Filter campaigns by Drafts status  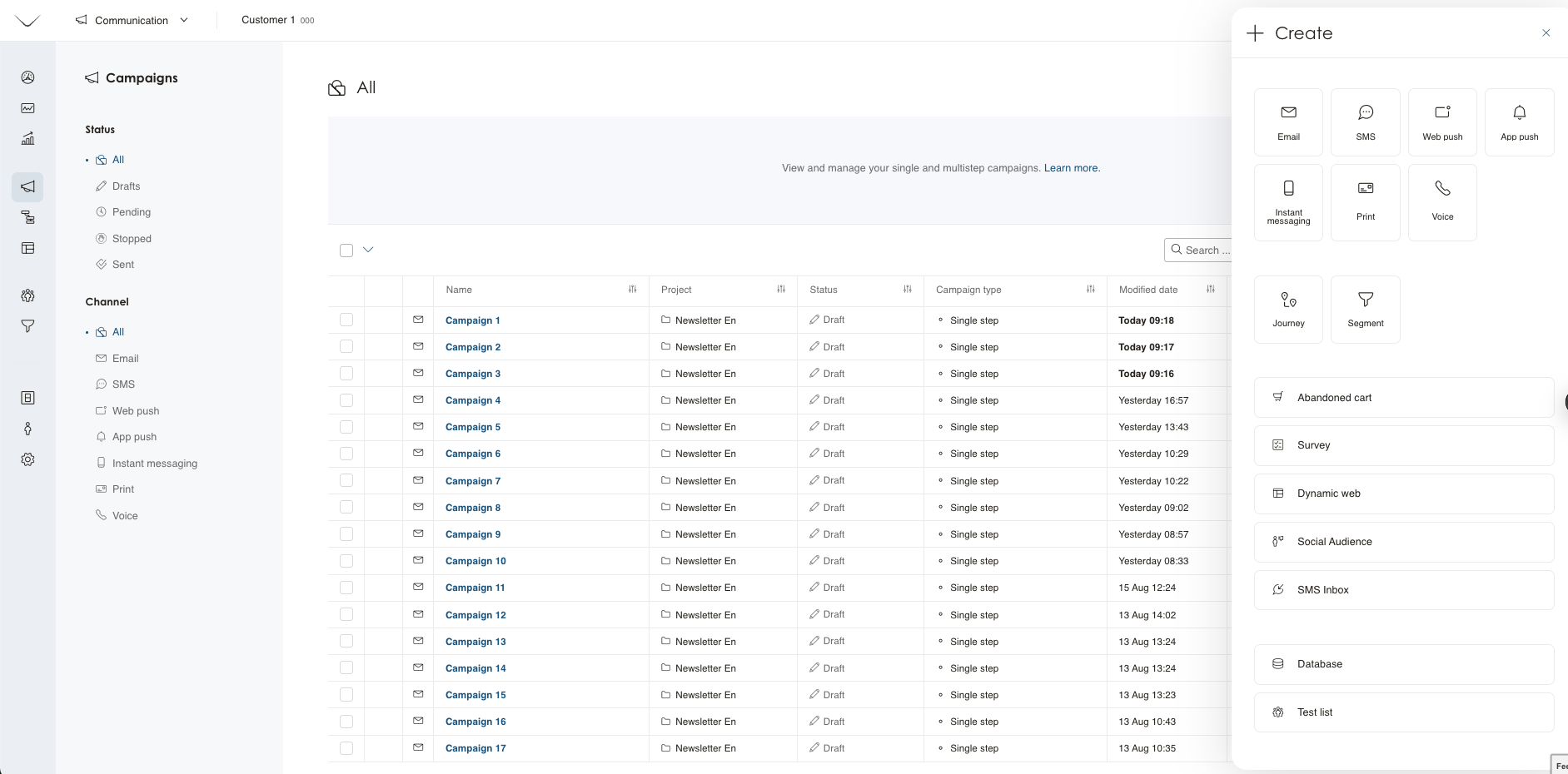[x=126, y=186]
